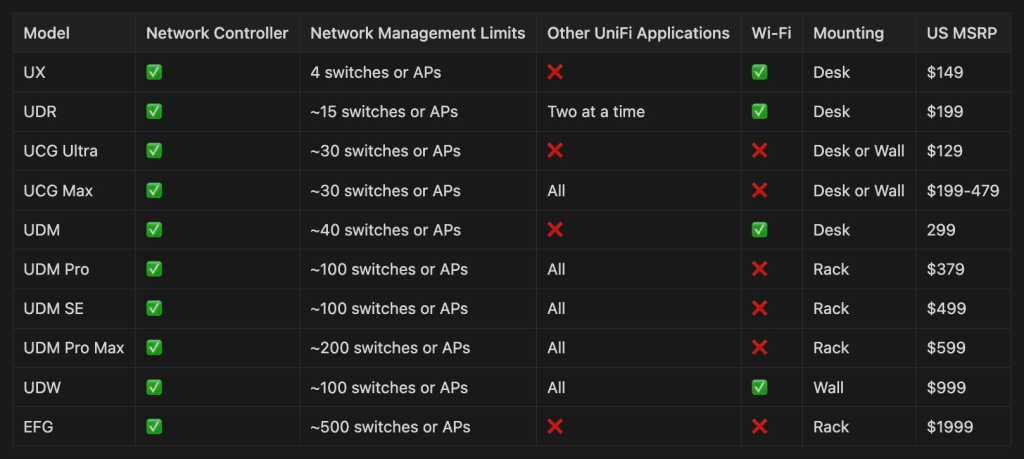The height and width of the screenshot is (459, 1024).
Task: Click the Network Management Limits column header
Action: pos(417,33)
